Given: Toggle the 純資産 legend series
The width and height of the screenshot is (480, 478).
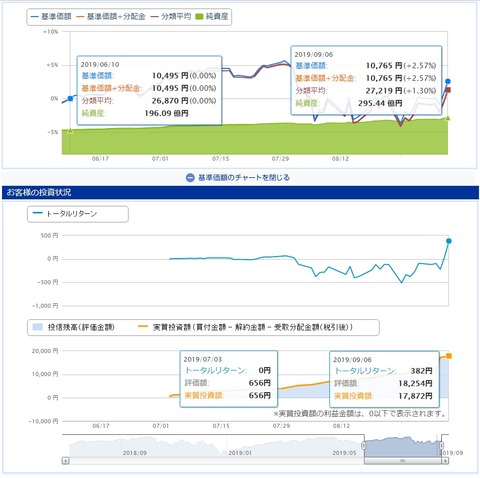Looking at the screenshot, I should point(212,16).
